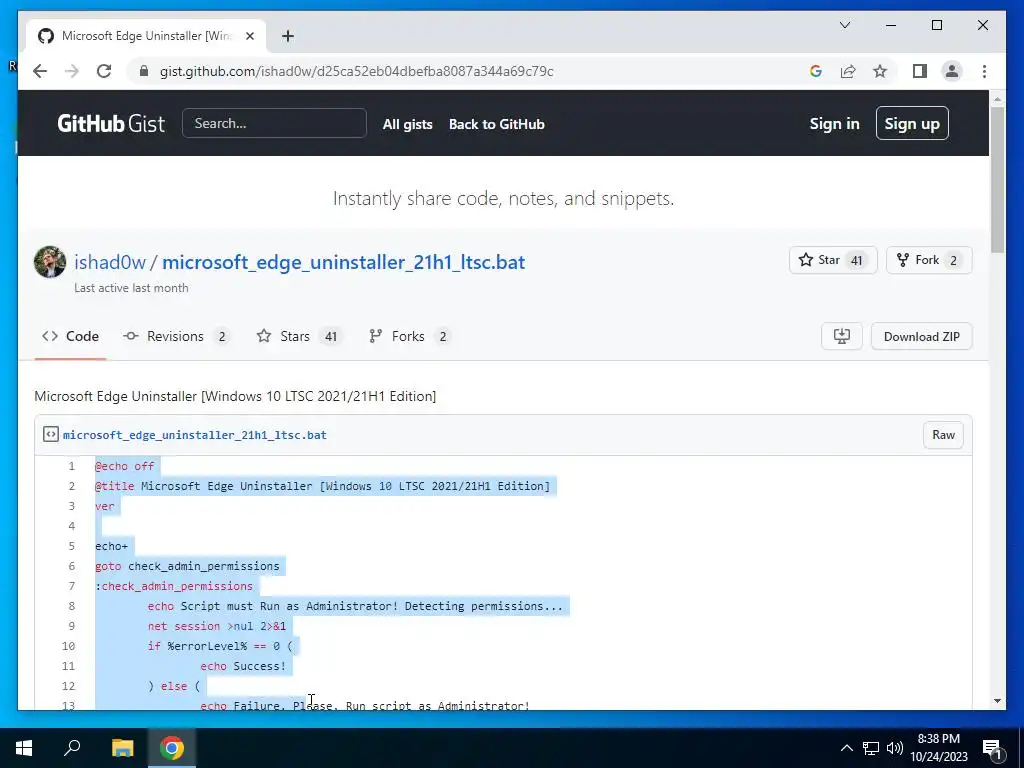Click line number 10

coord(69,646)
